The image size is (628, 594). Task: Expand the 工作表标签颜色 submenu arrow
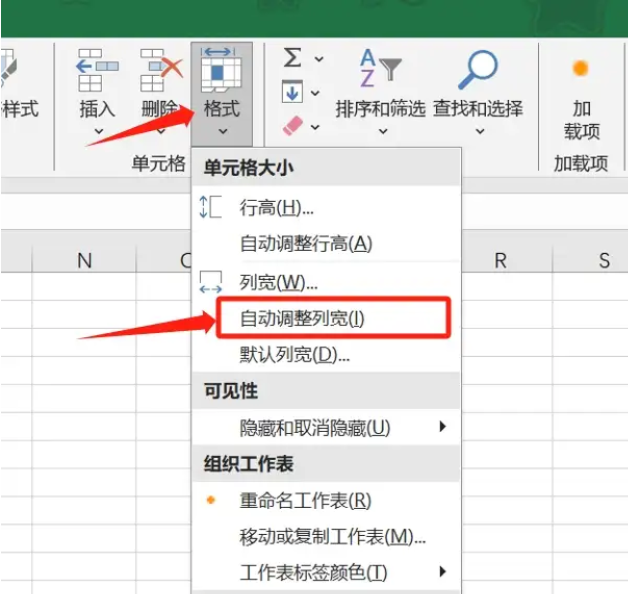coord(443,572)
